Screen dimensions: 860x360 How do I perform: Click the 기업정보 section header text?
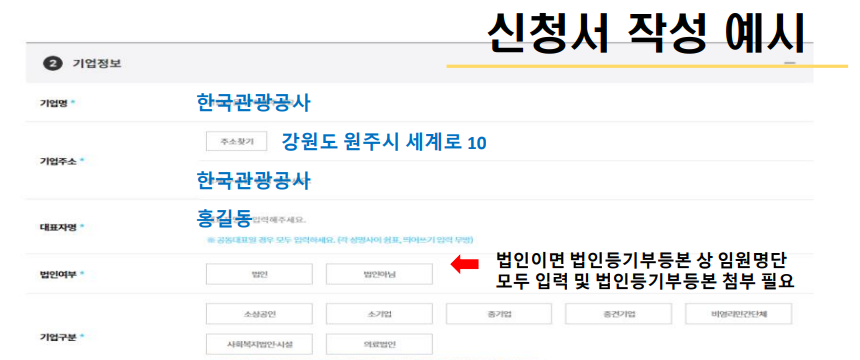(97, 64)
